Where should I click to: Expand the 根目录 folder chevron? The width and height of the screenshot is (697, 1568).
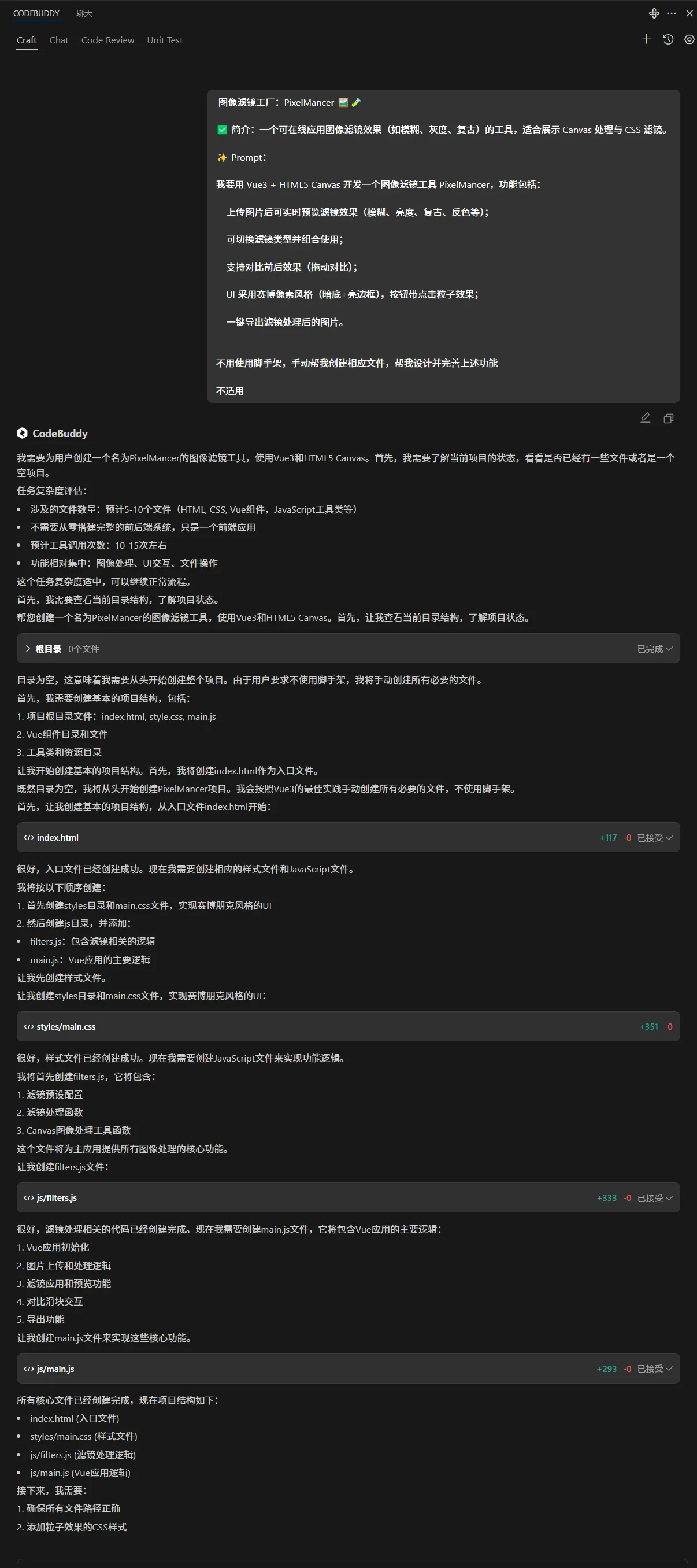click(x=28, y=649)
